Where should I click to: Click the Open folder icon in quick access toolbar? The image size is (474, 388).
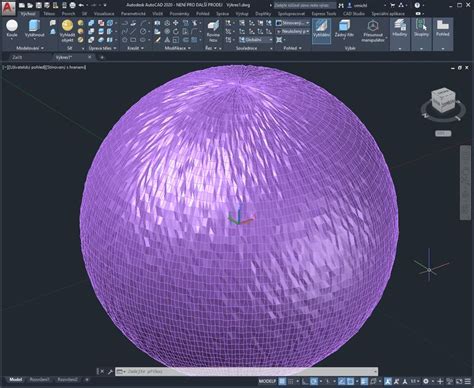(x=30, y=5)
